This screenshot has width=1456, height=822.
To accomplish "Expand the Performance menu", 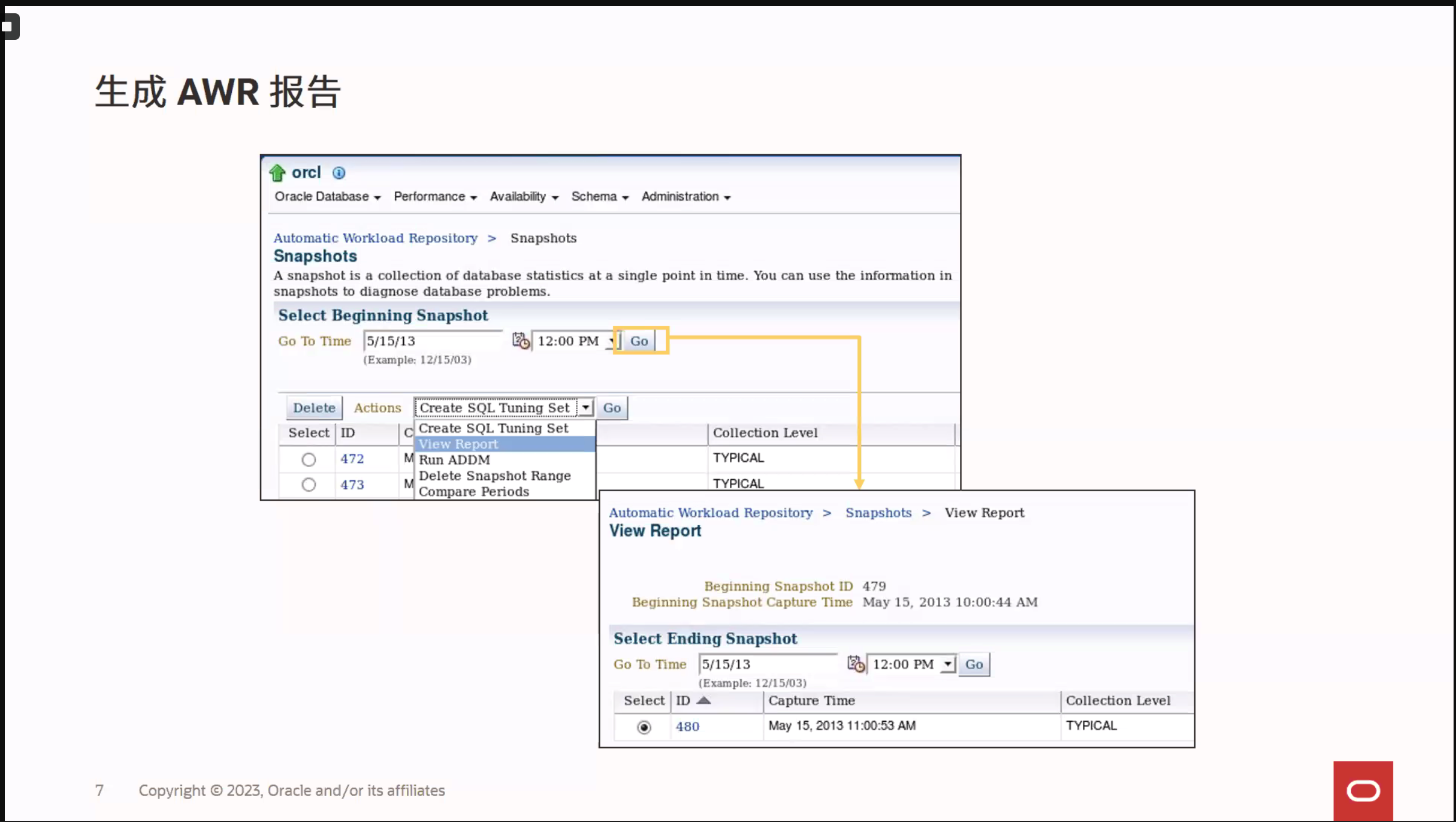I will 435,197.
